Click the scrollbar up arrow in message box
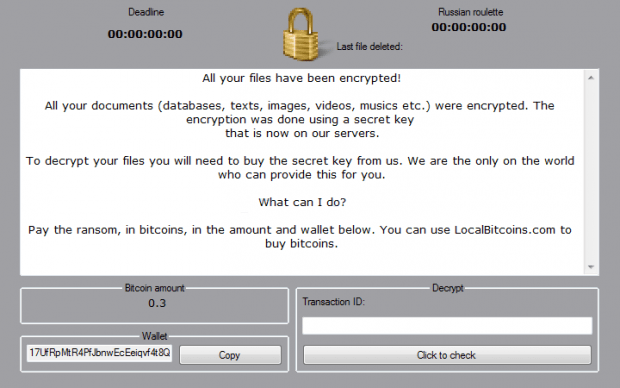620x388 pixels. click(591, 78)
